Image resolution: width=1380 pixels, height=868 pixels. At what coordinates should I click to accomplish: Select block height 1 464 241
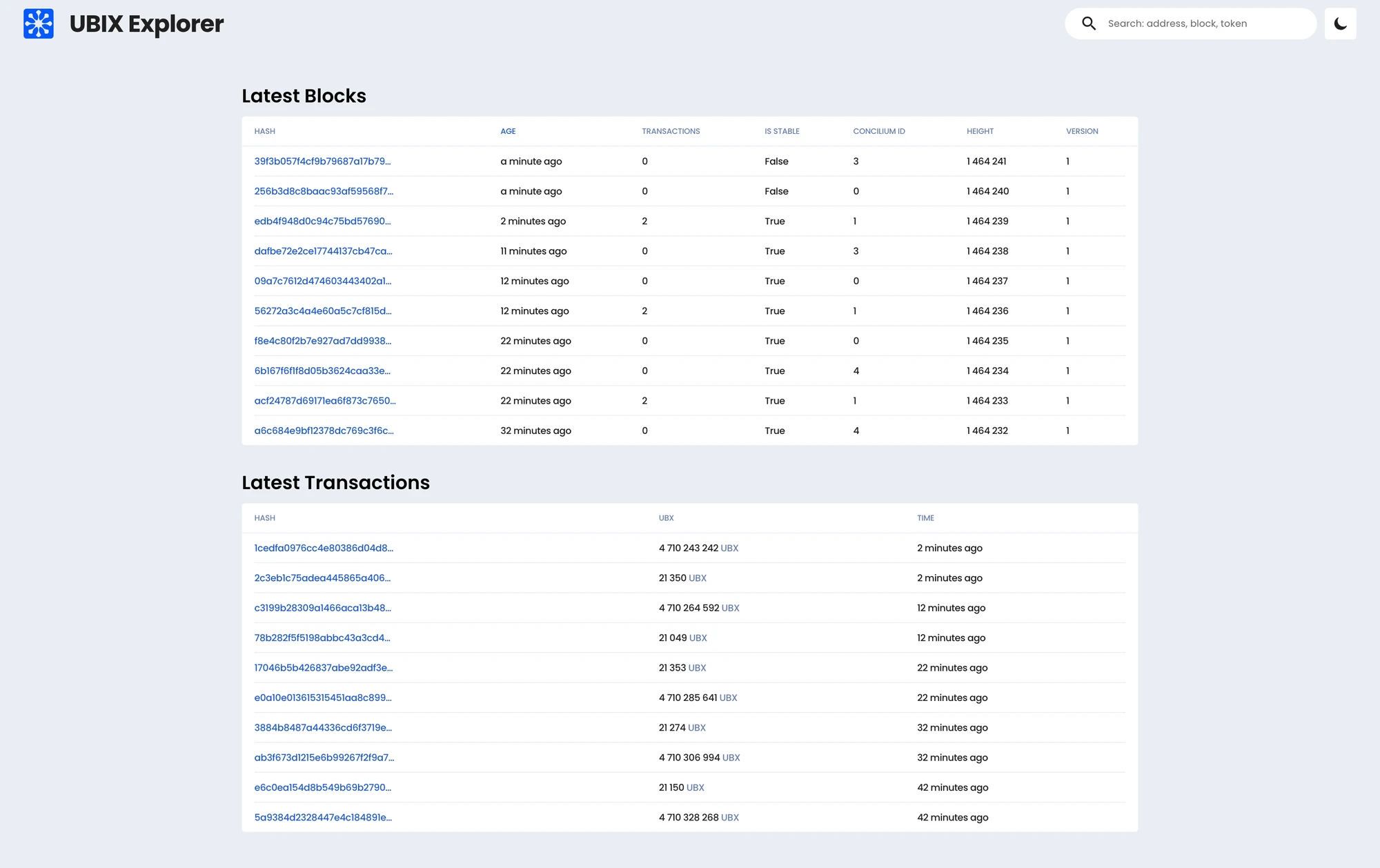point(987,161)
